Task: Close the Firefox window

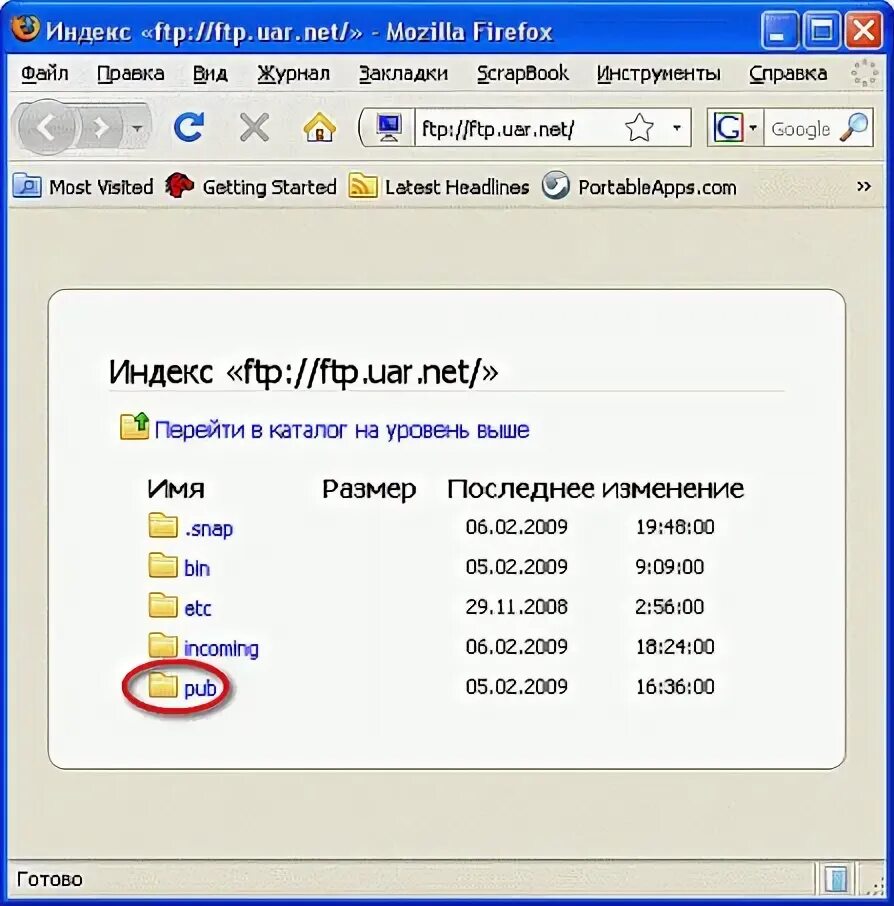Action: pos(863,30)
